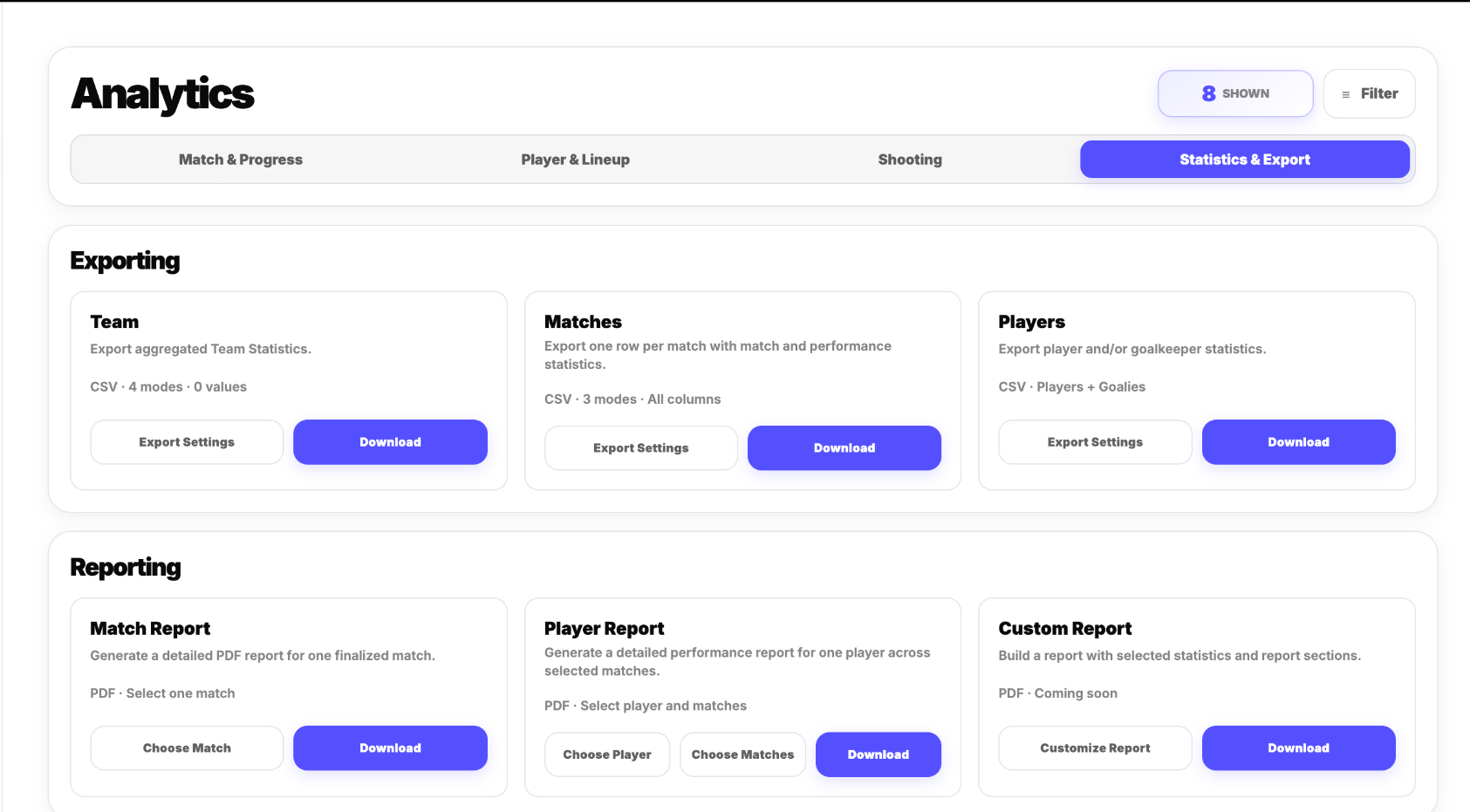Image resolution: width=1470 pixels, height=812 pixels.
Task: Choose Matches for Player Report
Action: click(742, 754)
